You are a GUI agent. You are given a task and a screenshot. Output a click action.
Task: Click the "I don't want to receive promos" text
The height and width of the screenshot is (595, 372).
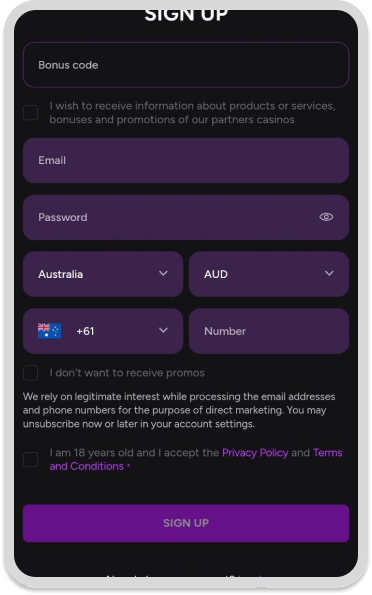click(127, 373)
